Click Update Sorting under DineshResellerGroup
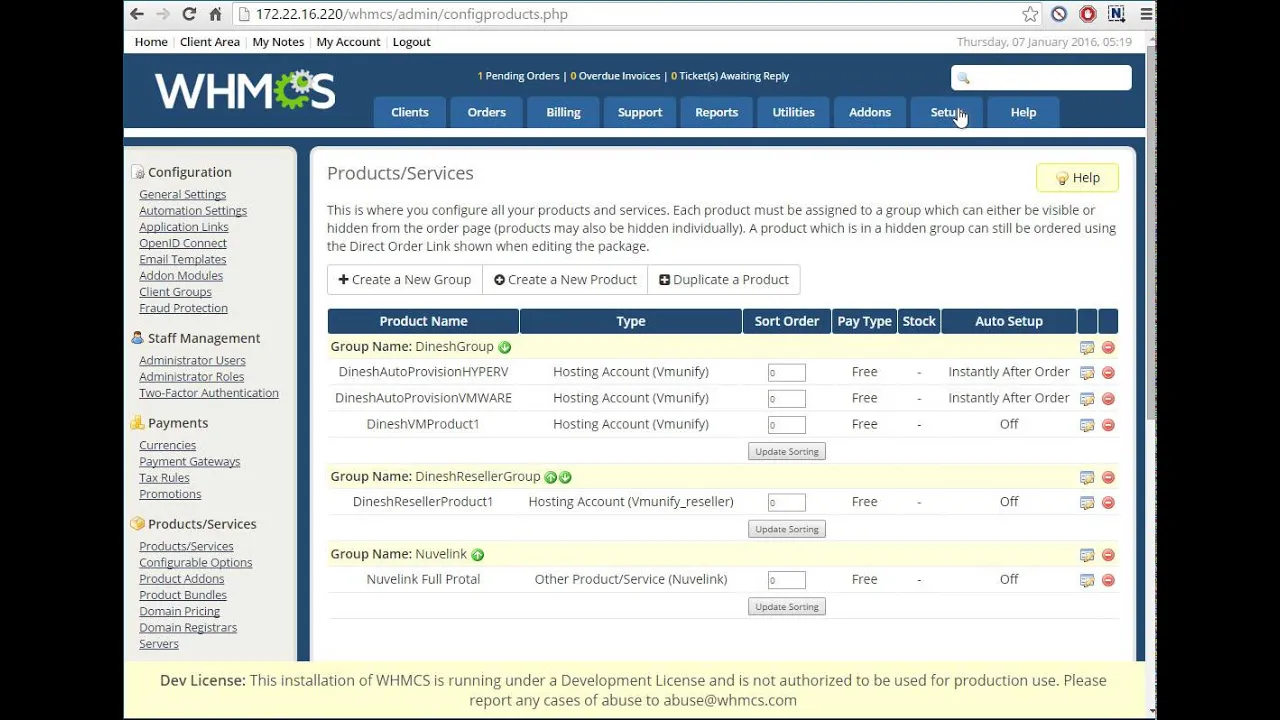Screen dimensions: 1280x720 coord(787,529)
